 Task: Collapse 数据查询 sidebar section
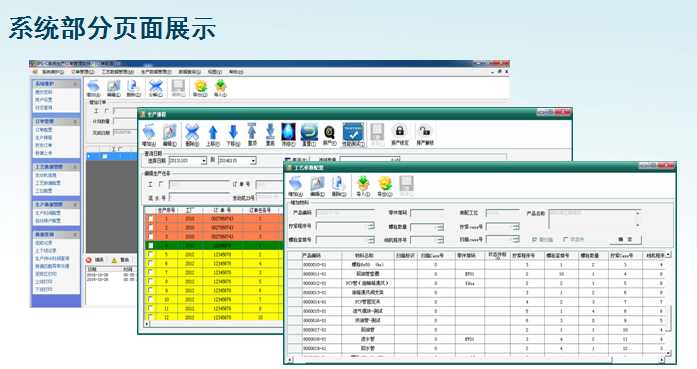tap(75, 235)
